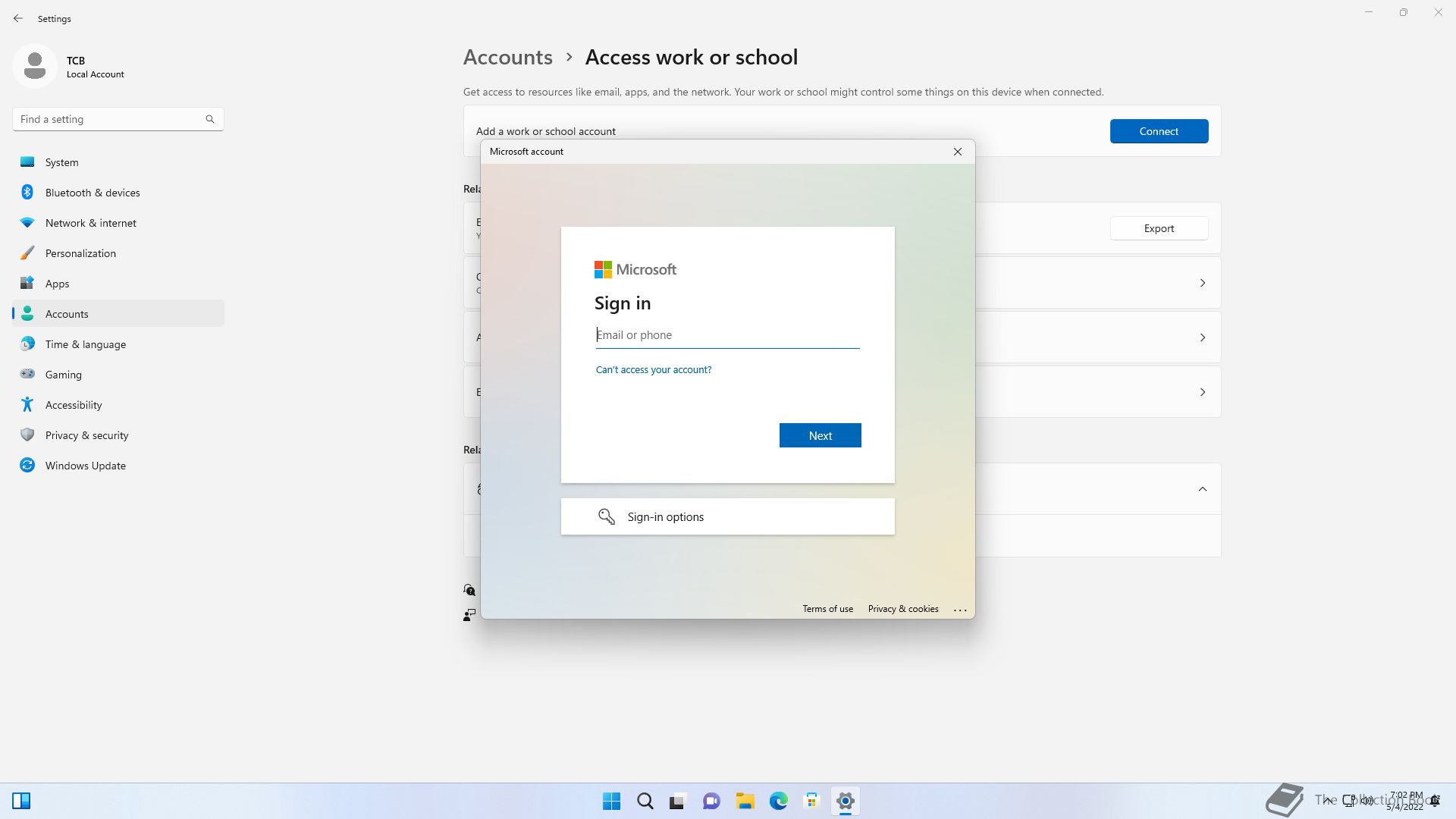Click the Accounts breadcrumb link
The height and width of the screenshot is (819, 1456).
pos(507,57)
